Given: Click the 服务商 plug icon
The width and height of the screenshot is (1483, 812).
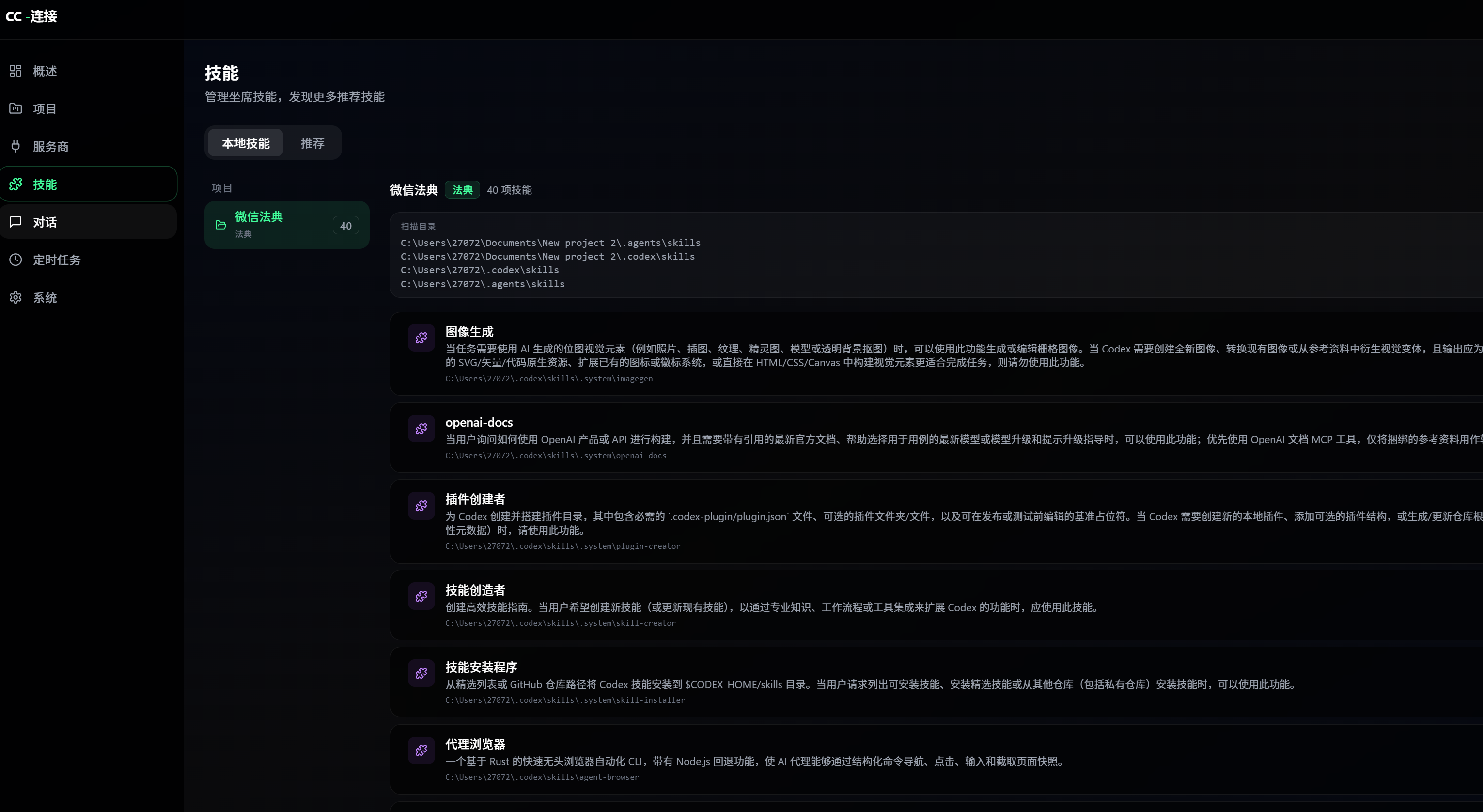Looking at the screenshot, I should (x=16, y=146).
